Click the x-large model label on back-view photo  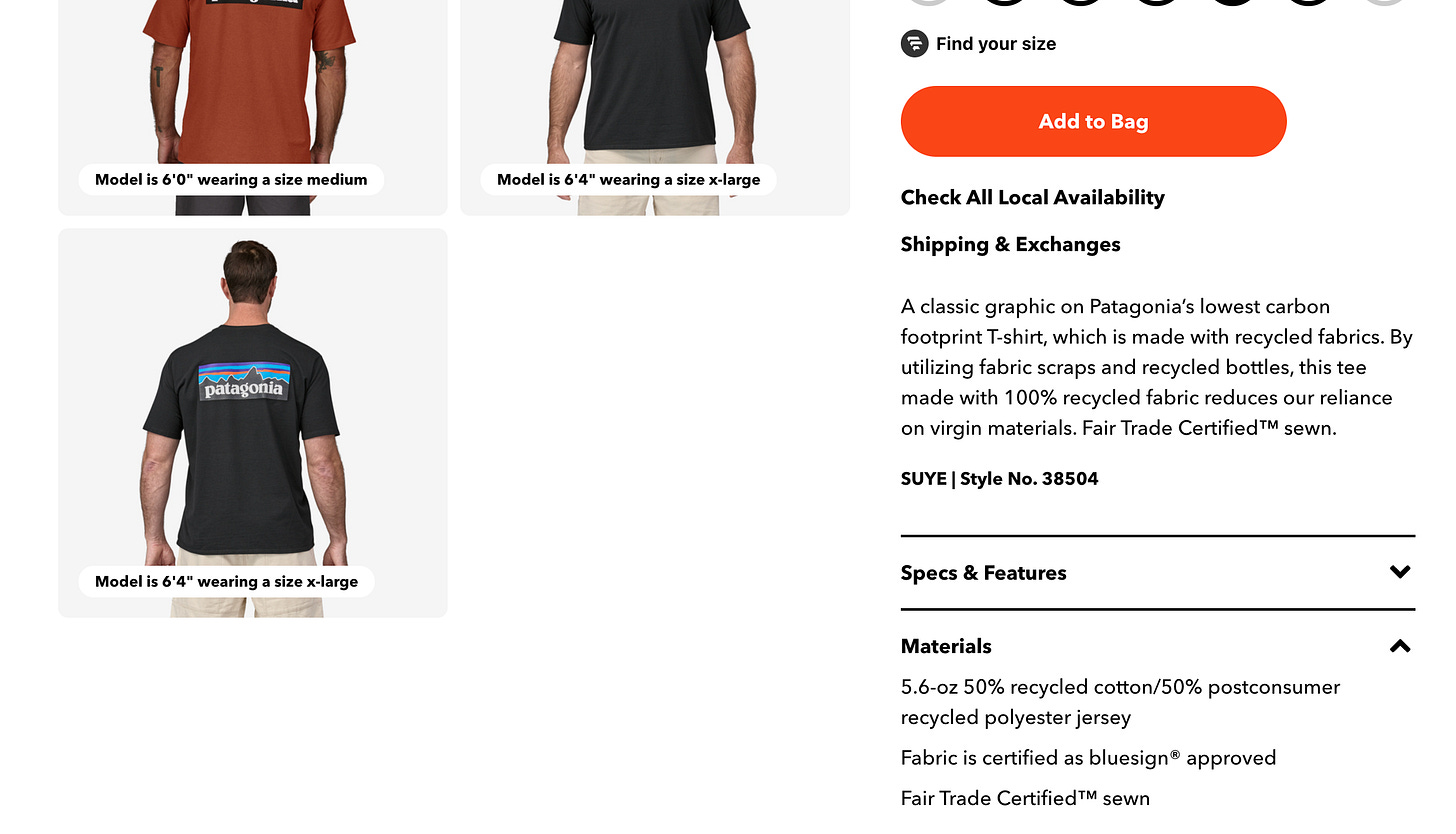[x=226, y=582]
